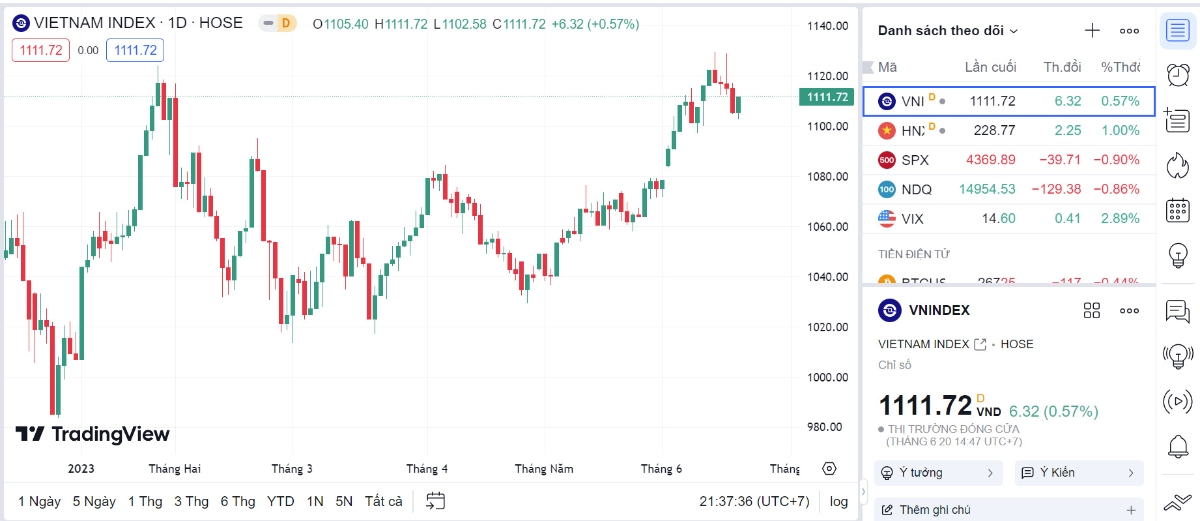
Task: Add symbol with the plus icon
Action: (1093, 31)
